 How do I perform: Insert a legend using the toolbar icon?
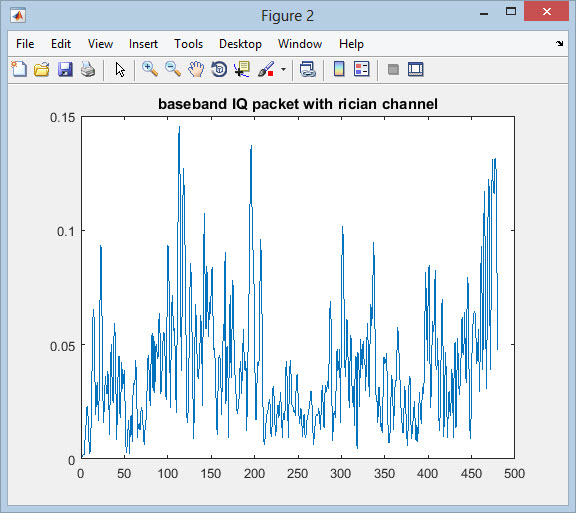coord(361,69)
